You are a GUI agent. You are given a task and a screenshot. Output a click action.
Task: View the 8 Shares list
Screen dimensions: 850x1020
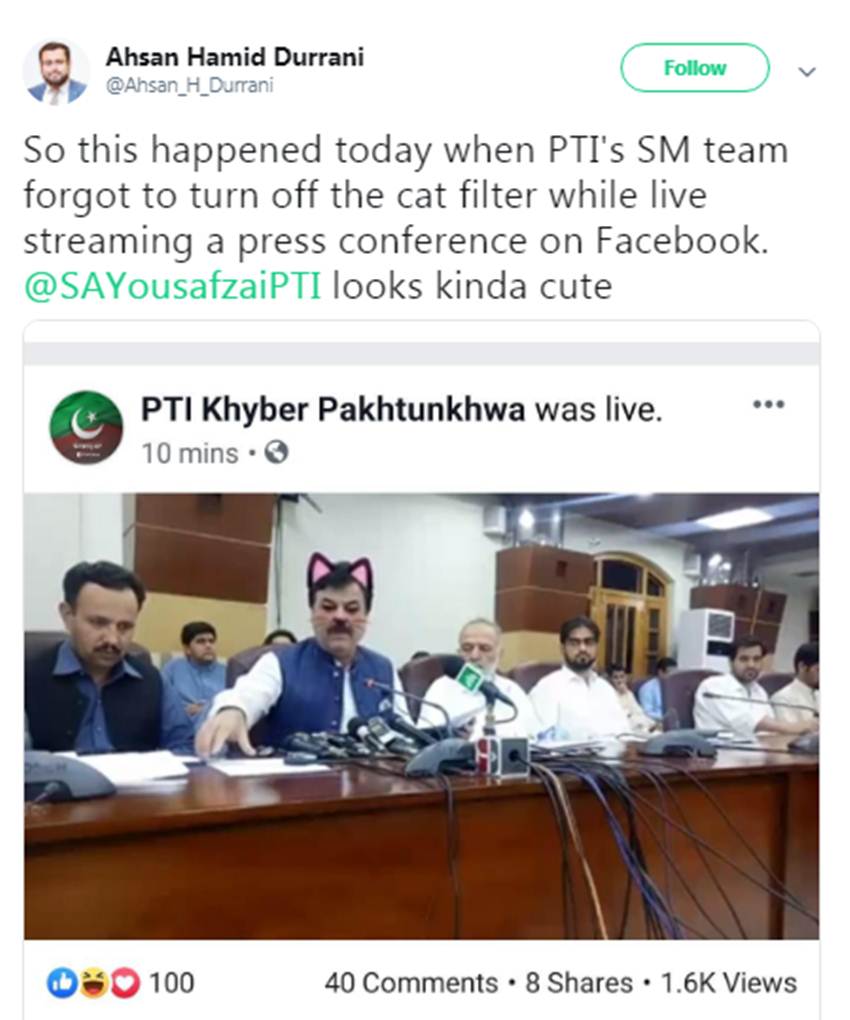click(579, 983)
